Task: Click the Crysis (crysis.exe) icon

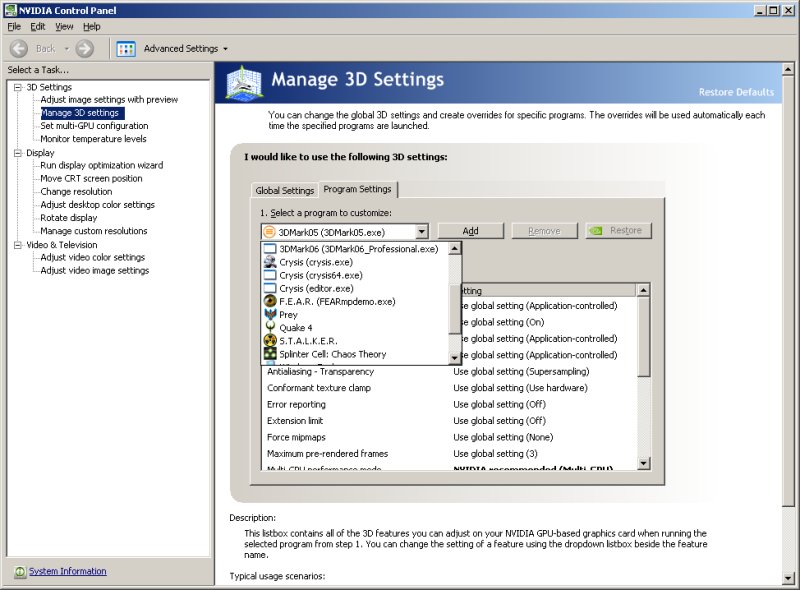Action: tap(270, 262)
